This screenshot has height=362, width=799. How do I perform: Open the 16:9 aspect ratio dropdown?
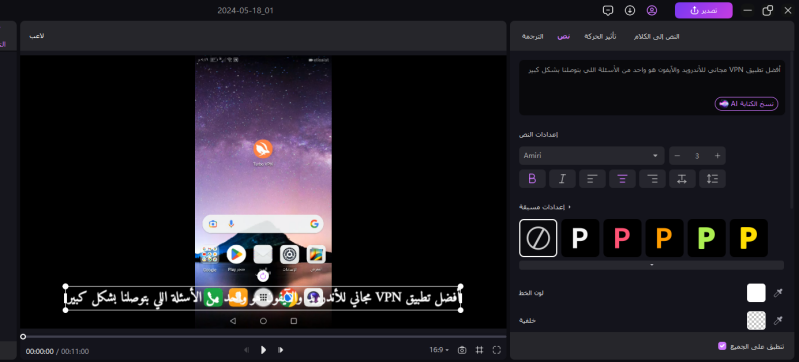click(439, 350)
